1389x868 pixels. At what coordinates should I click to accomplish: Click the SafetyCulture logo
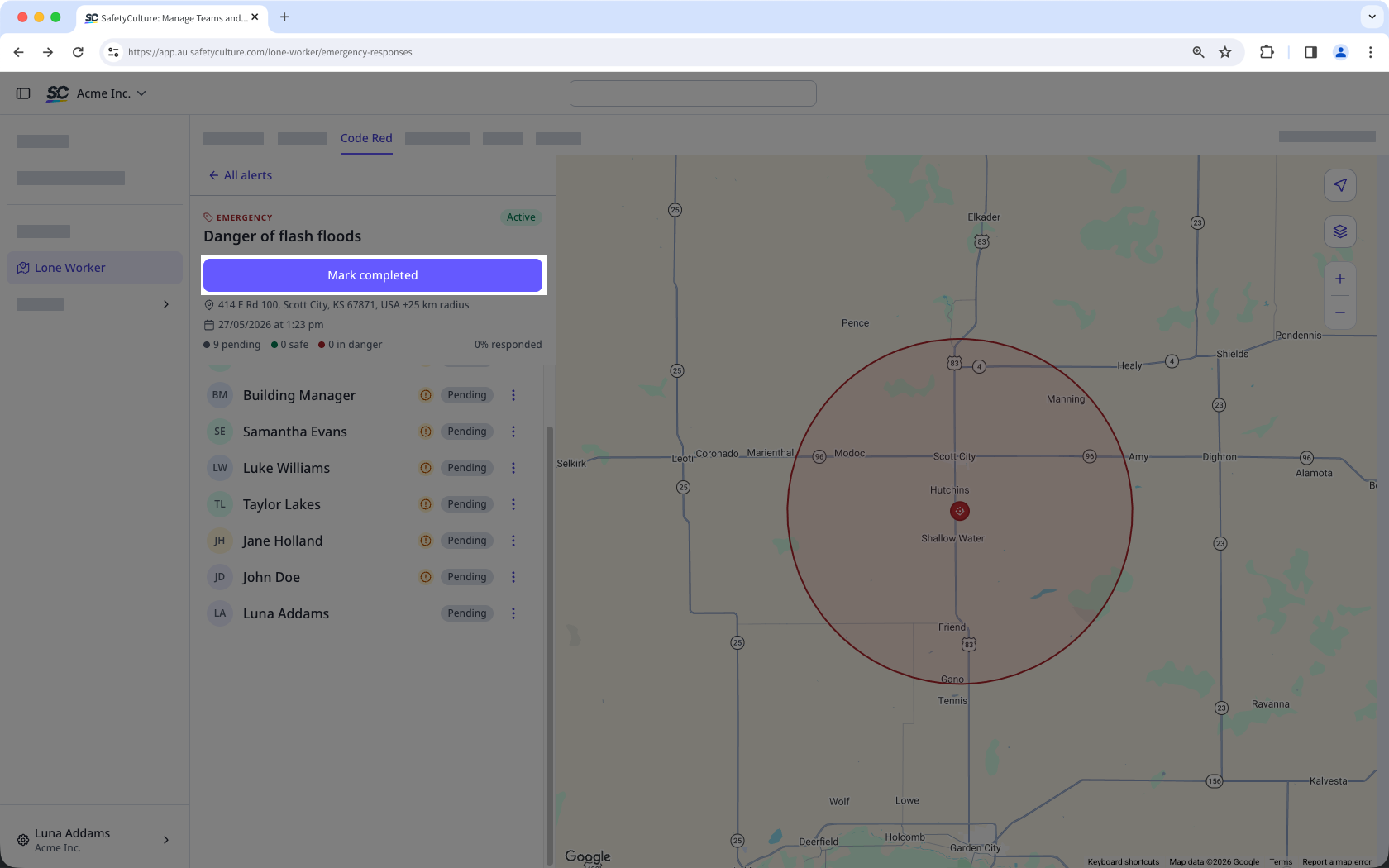pyautogui.click(x=57, y=93)
